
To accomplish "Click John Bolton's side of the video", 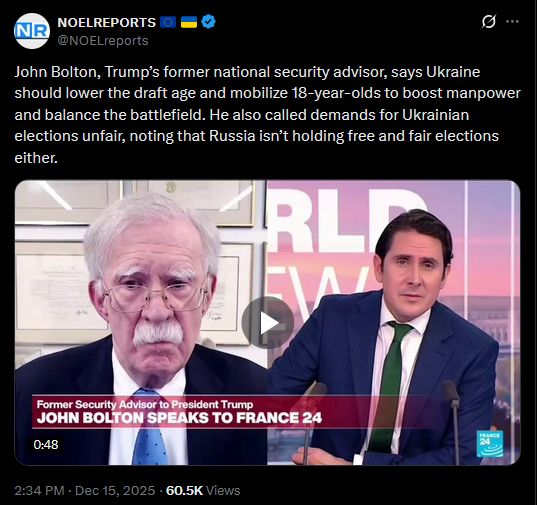I will [141, 323].
